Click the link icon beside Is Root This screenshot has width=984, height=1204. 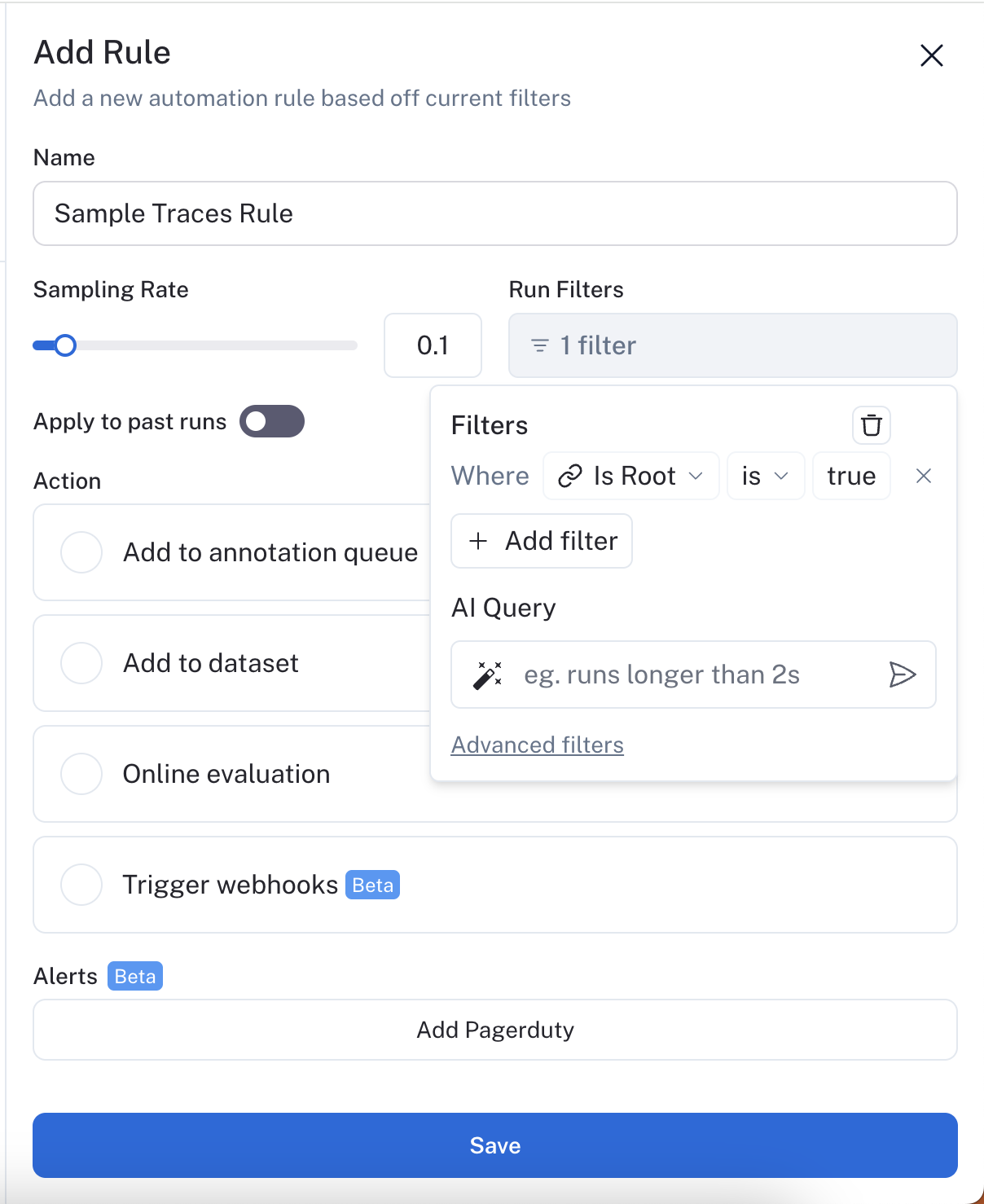pyautogui.click(x=569, y=476)
